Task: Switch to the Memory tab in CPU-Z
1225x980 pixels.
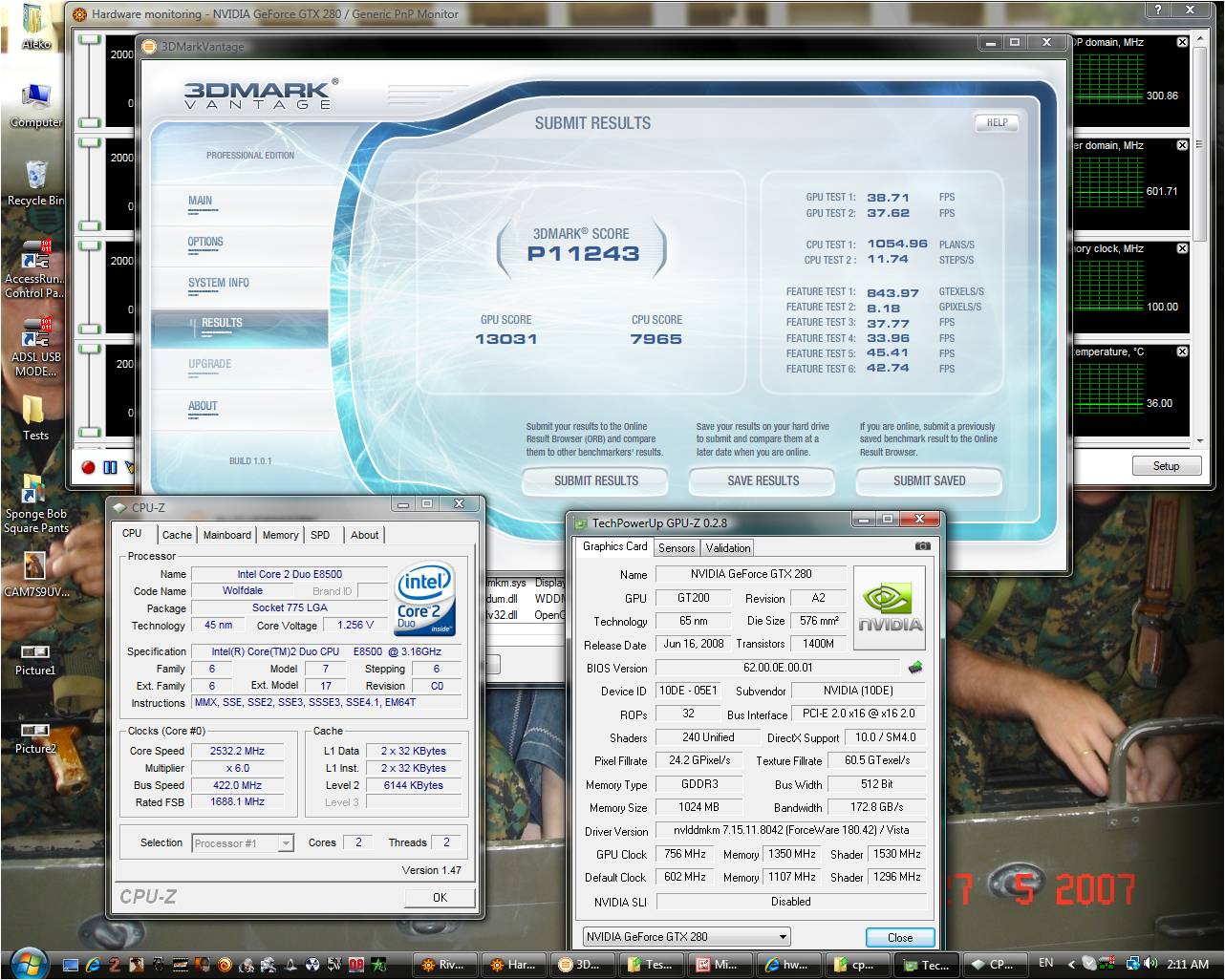Action: tap(280, 535)
